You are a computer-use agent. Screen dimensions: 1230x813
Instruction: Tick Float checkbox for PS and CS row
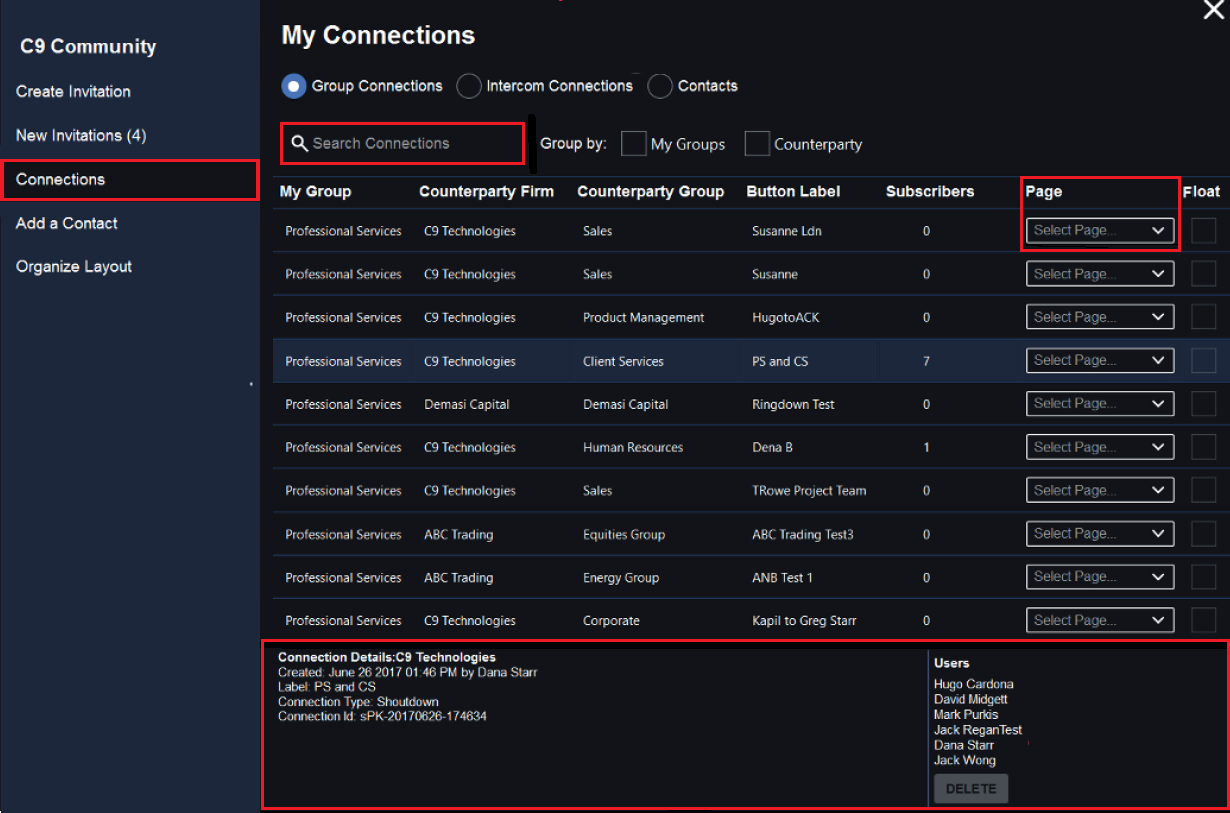(x=1204, y=361)
